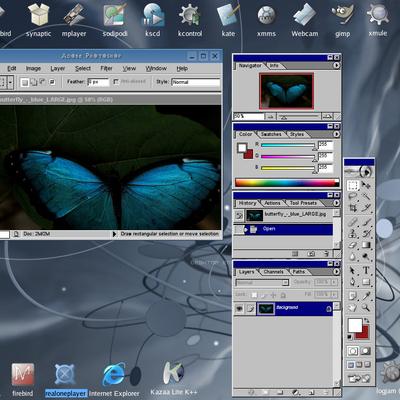Select the Path Selection arrow tool
This screenshot has height=400, width=400.
click(353, 270)
